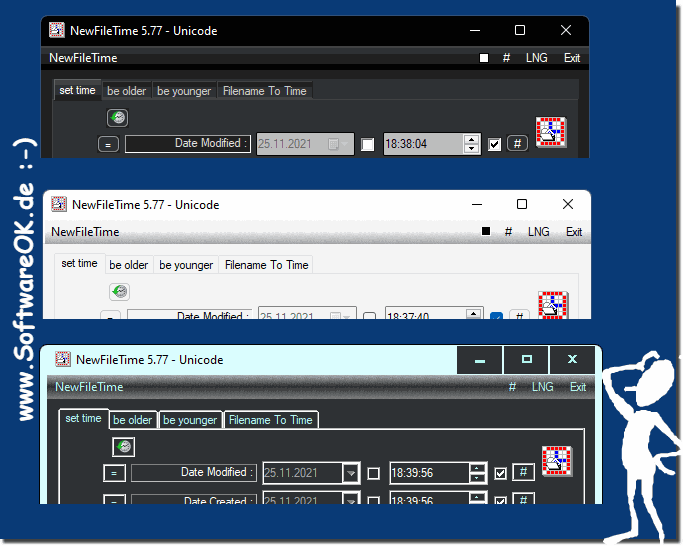Click the # button beside 18:39:56 Date Modified row

pos(524,472)
